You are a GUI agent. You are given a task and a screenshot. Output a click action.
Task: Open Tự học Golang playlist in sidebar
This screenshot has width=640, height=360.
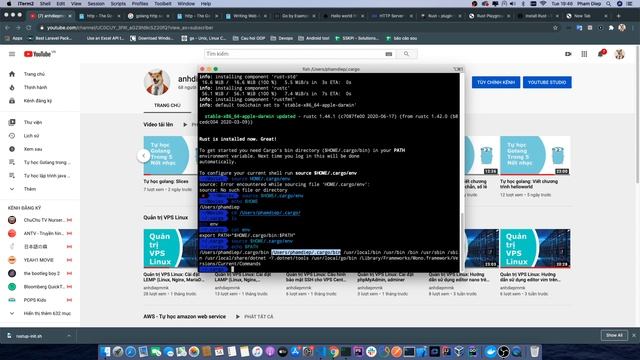click(47, 162)
